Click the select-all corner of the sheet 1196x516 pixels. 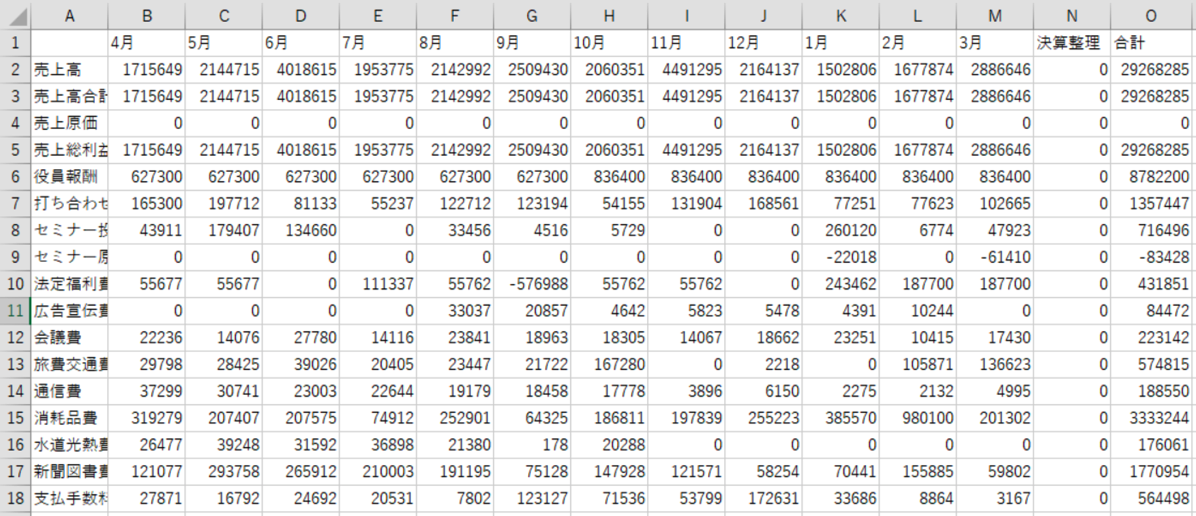(x=15, y=14)
